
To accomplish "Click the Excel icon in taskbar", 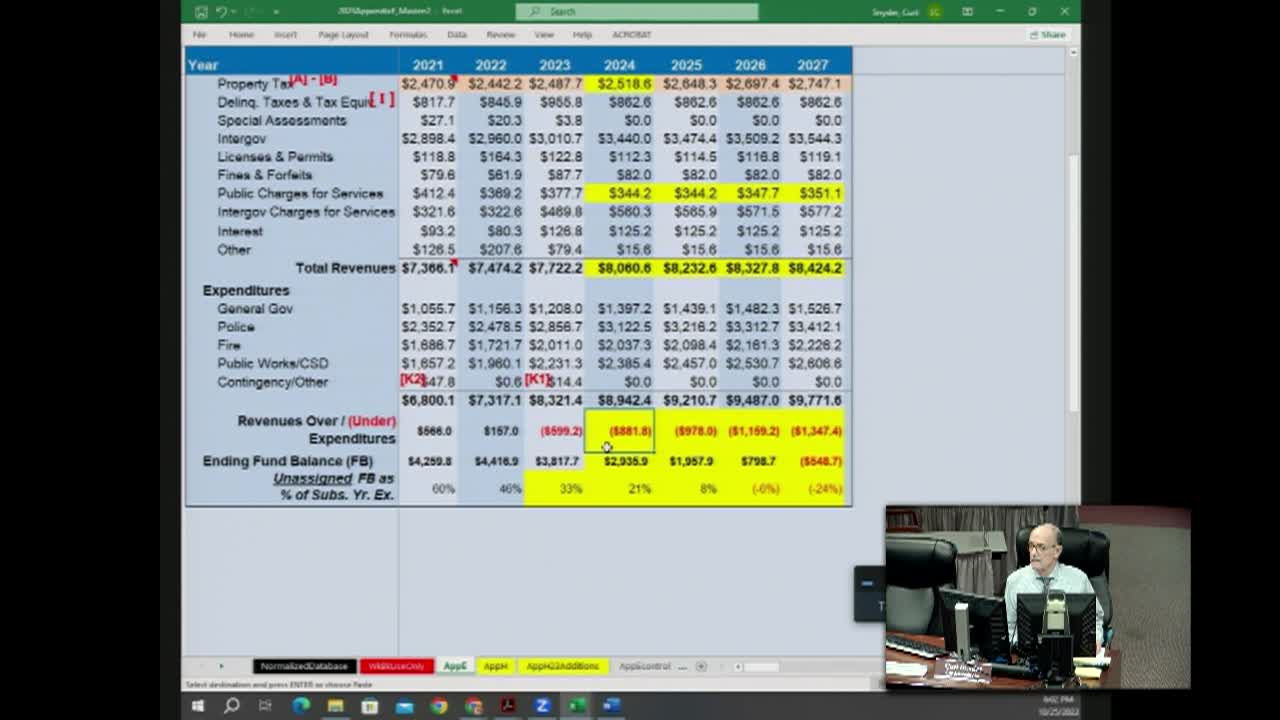I will pyautogui.click(x=577, y=706).
